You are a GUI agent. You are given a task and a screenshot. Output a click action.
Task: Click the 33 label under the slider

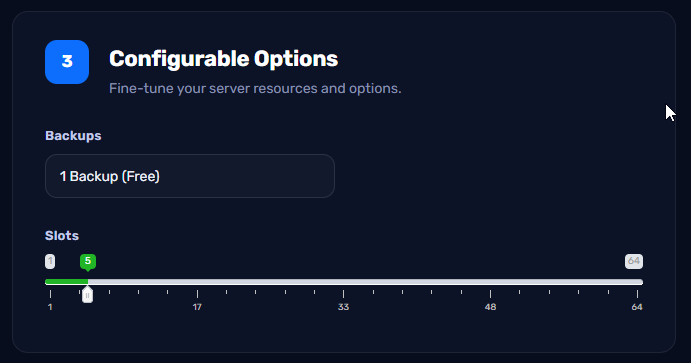coord(343,307)
